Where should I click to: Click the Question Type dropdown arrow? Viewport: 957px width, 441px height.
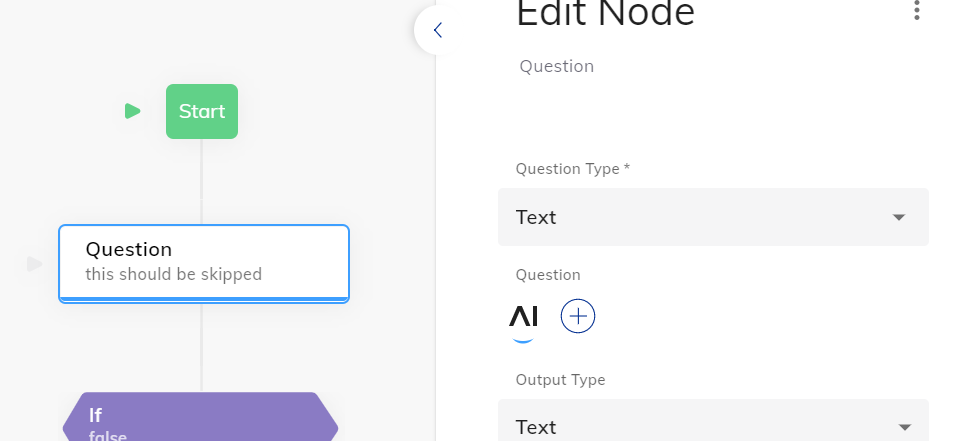tap(898, 217)
